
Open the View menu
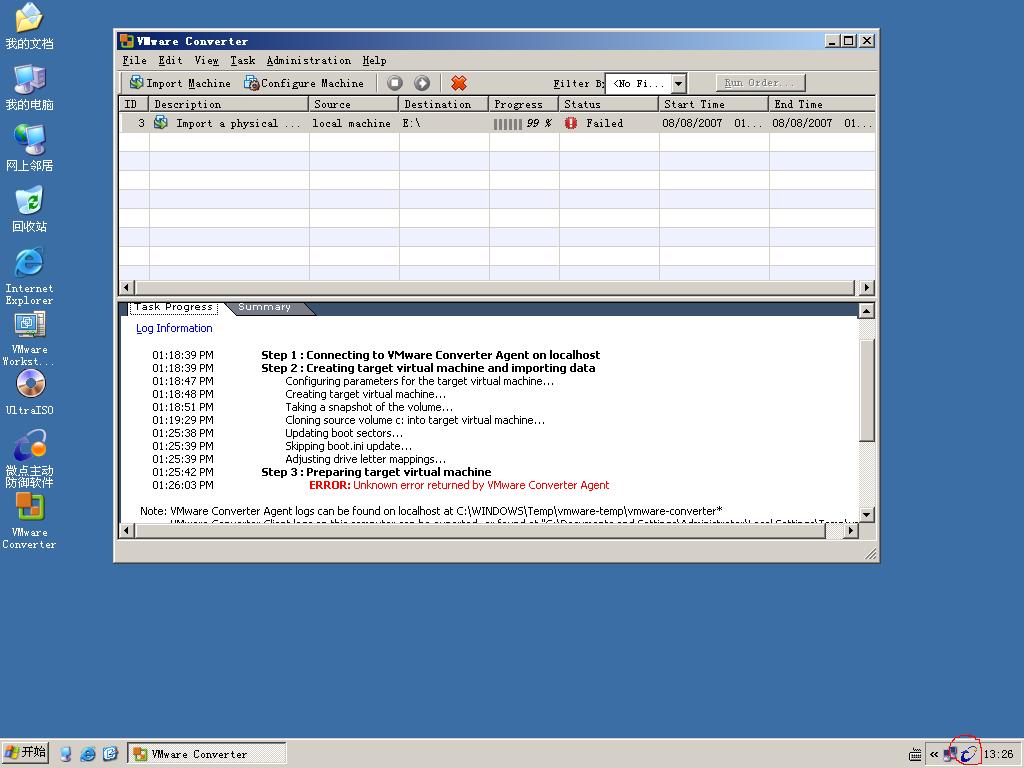coord(206,61)
